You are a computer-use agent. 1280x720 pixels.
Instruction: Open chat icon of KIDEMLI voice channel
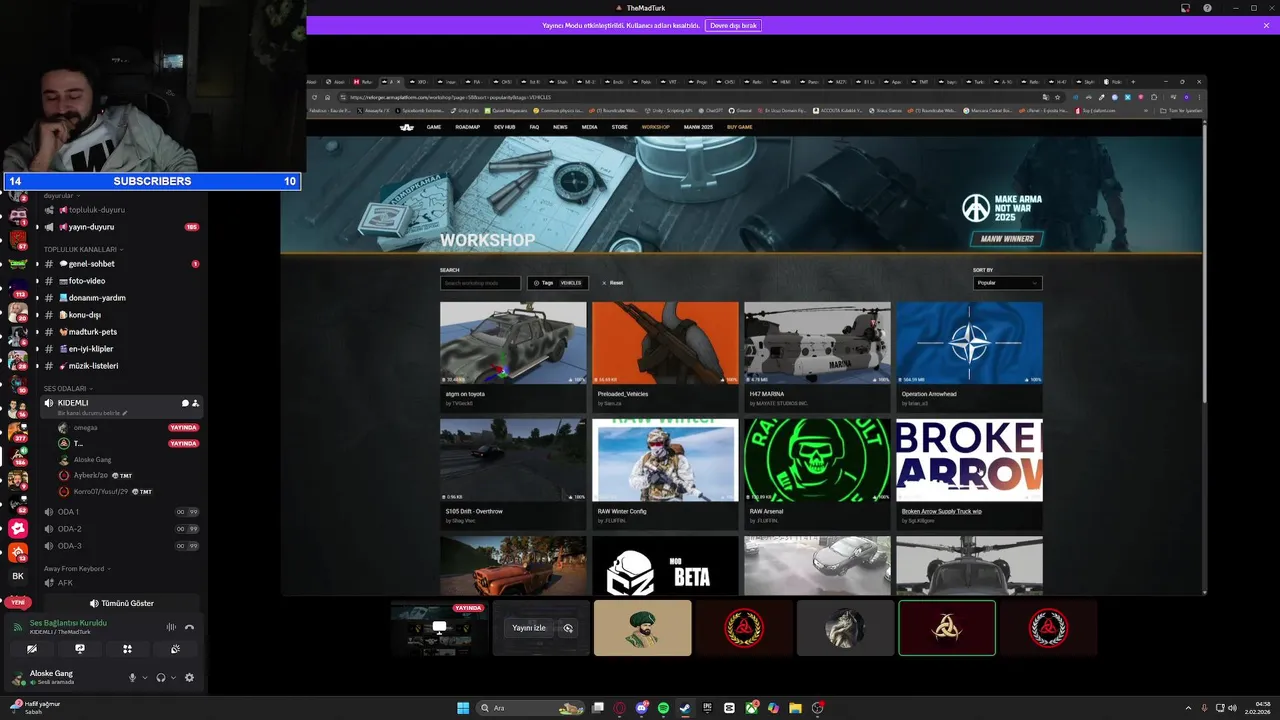point(184,403)
